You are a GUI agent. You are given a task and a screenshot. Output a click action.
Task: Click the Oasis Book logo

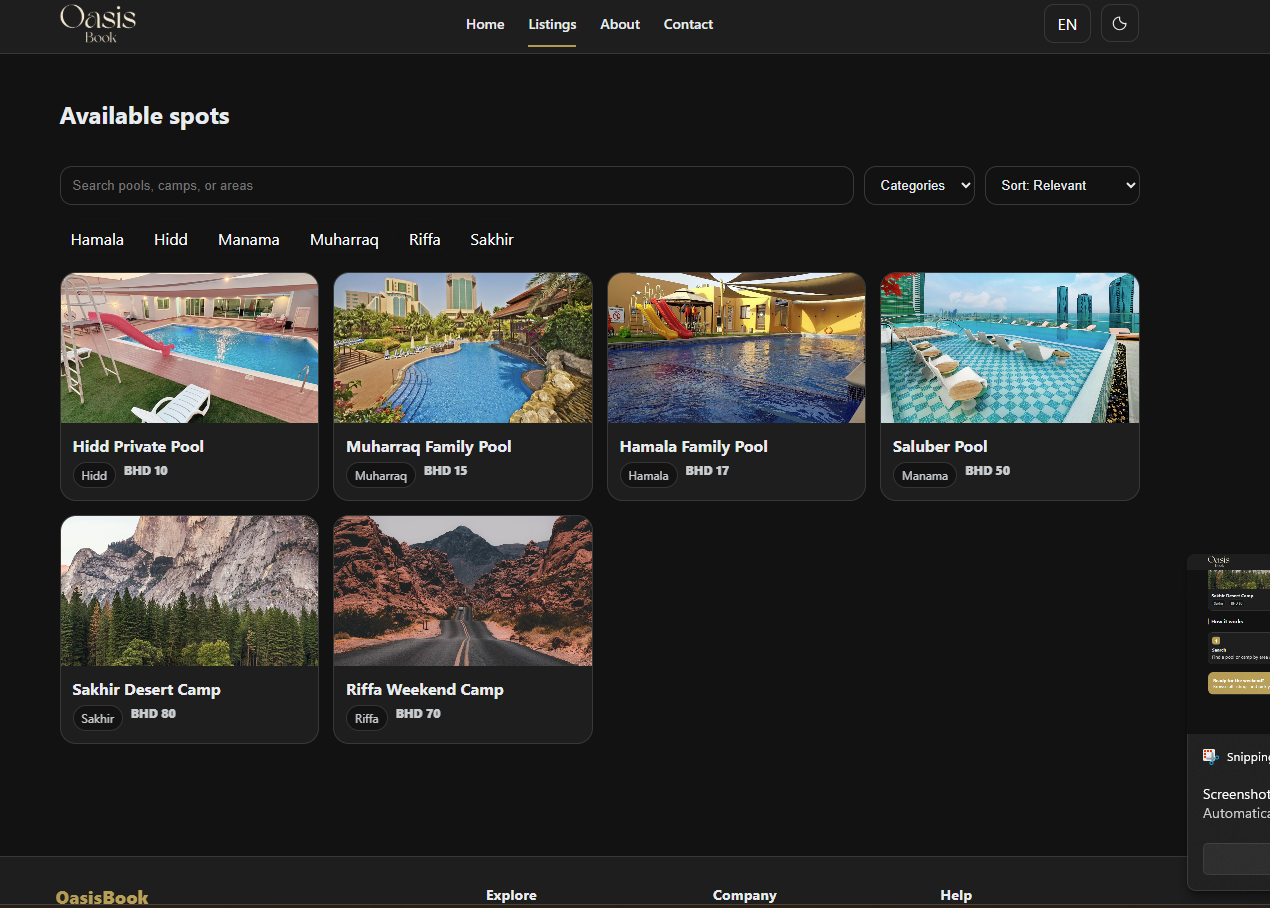98,23
